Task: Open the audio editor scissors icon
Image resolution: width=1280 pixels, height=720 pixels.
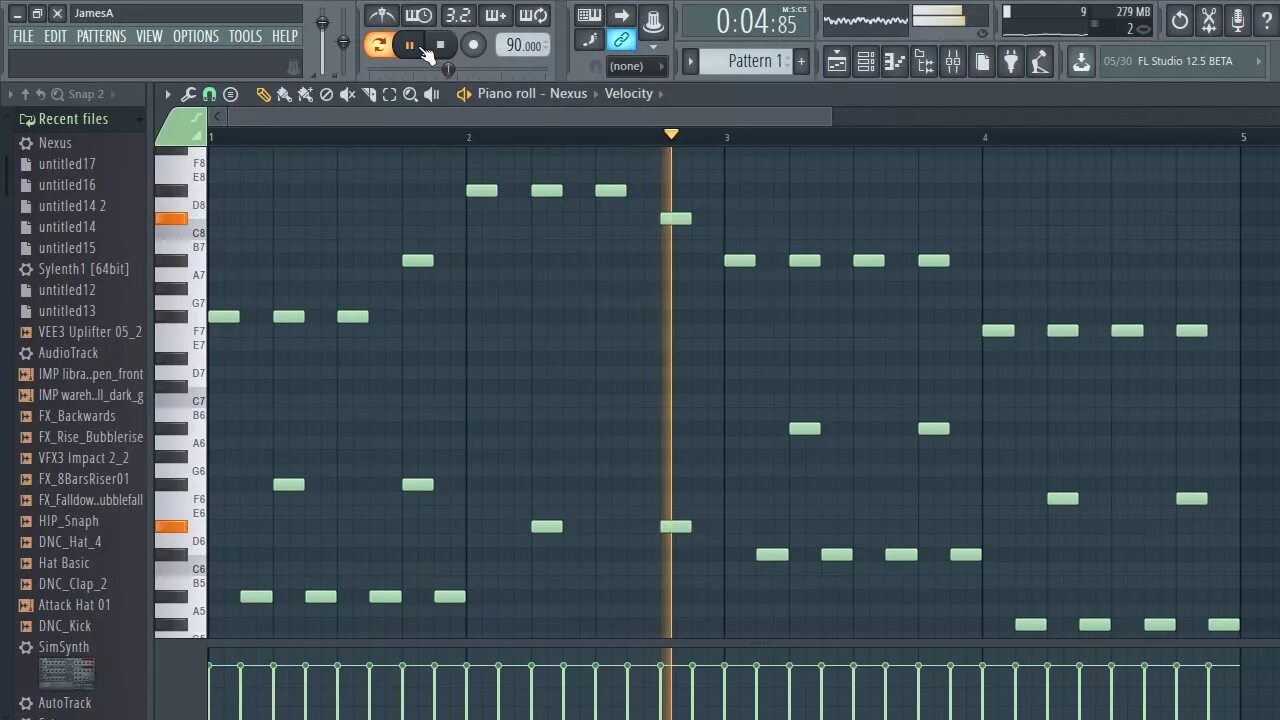Action: (1209, 20)
